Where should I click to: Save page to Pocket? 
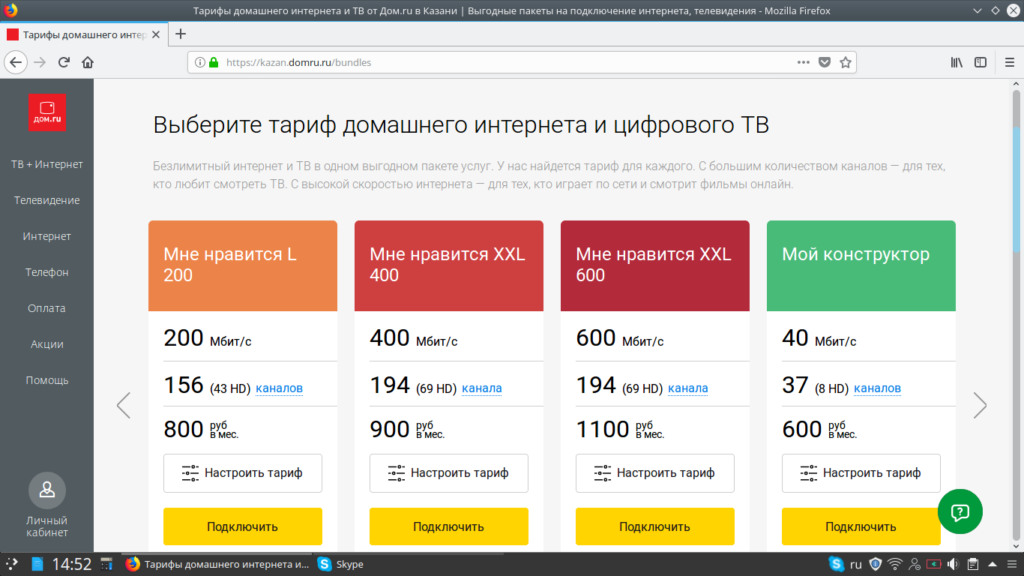coord(824,63)
